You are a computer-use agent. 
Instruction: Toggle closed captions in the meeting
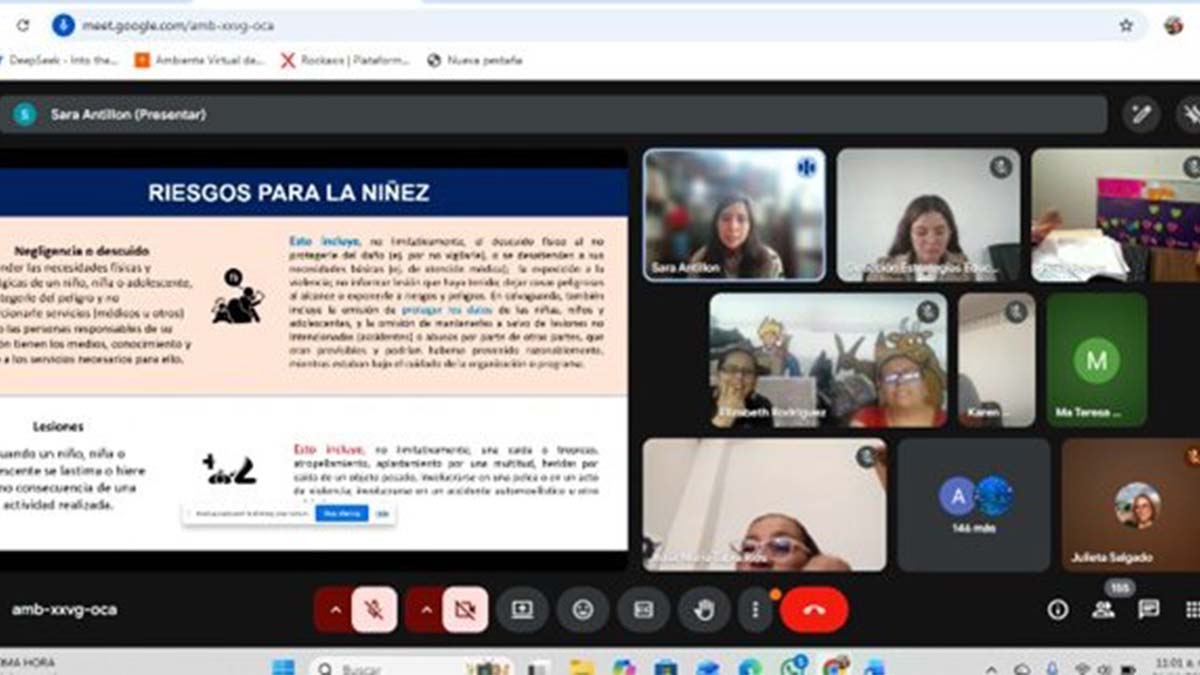(x=643, y=609)
